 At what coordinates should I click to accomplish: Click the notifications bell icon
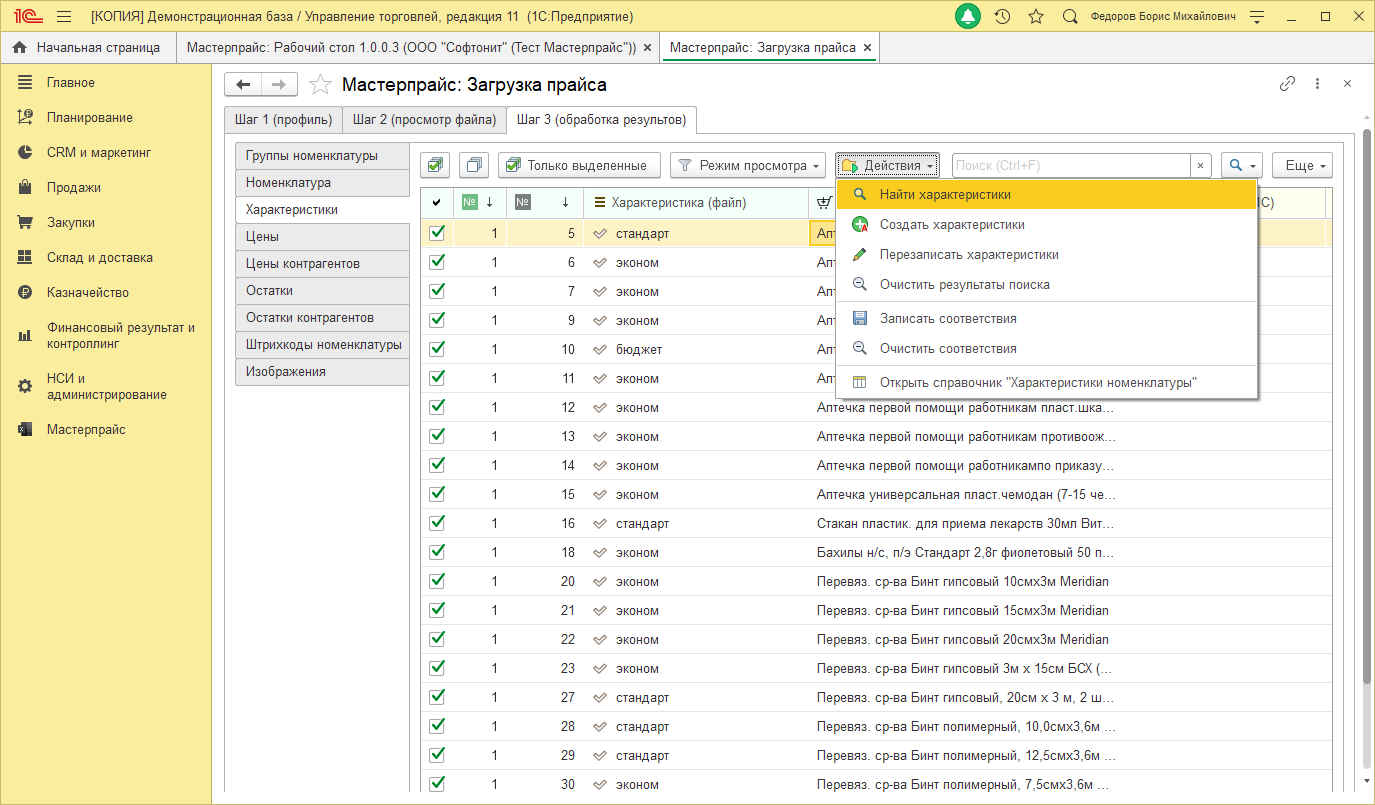[x=968, y=17]
